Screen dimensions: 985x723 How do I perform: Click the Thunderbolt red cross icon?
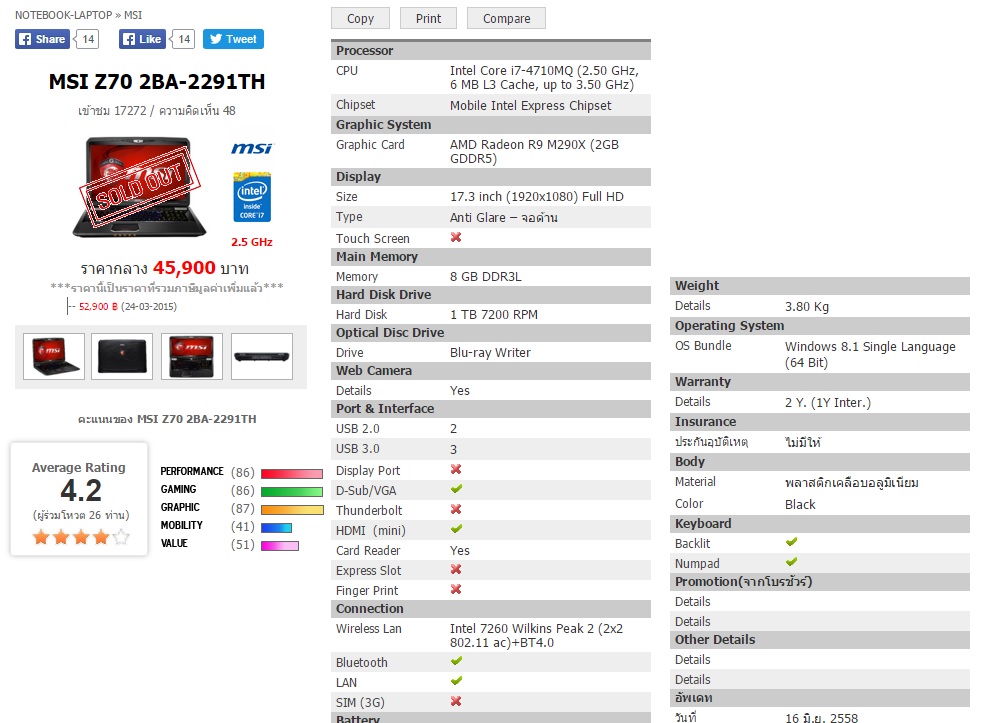click(x=456, y=509)
